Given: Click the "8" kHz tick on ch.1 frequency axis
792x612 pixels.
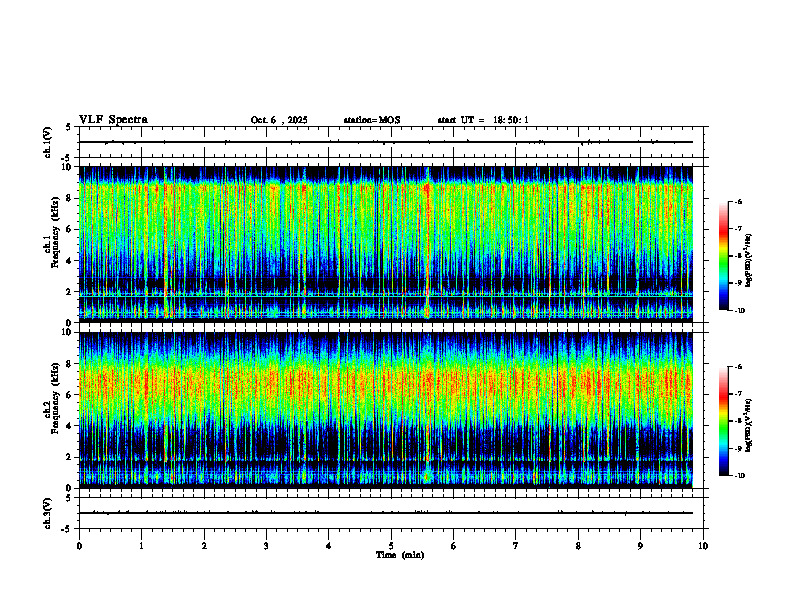Looking at the screenshot, I should pyautogui.click(x=70, y=198).
